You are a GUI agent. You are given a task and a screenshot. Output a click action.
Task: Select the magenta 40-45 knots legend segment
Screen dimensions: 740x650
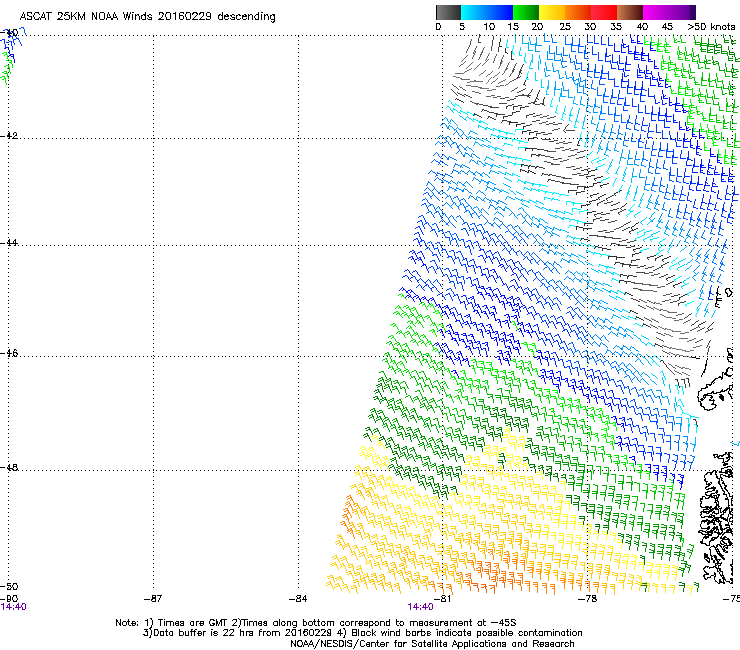[x=656, y=12]
